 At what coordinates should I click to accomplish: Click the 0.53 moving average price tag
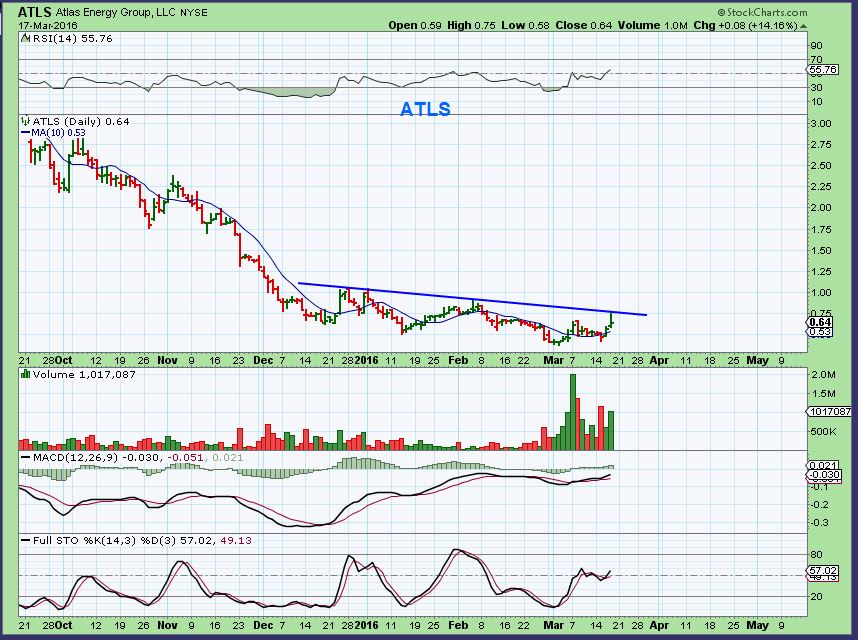coord(820,331)
